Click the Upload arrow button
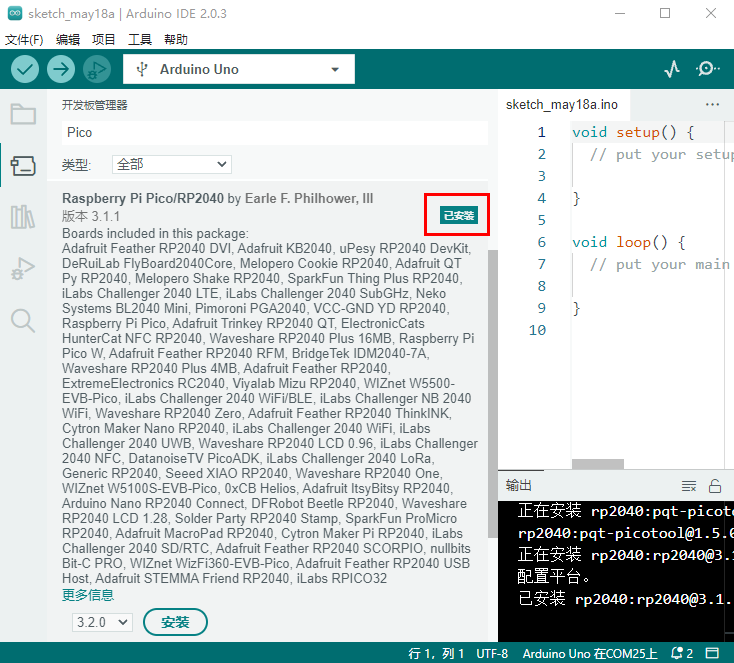The height and width of the screenshot is (663, 734). coord(61,69)
